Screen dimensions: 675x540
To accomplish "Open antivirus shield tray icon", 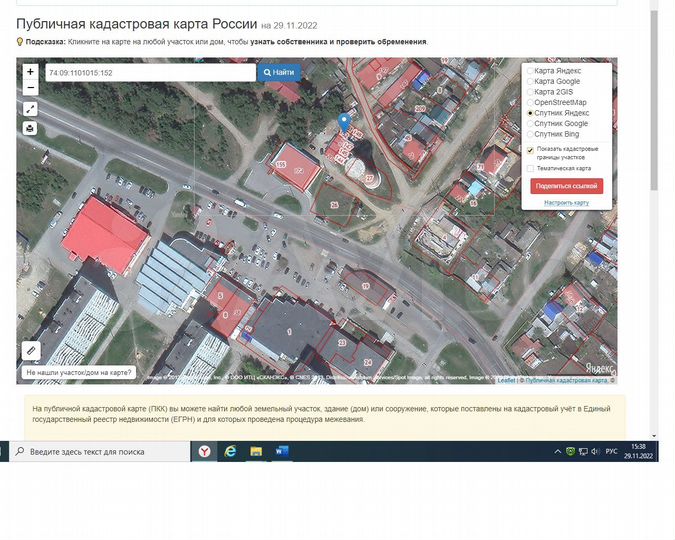I will 570,452.
